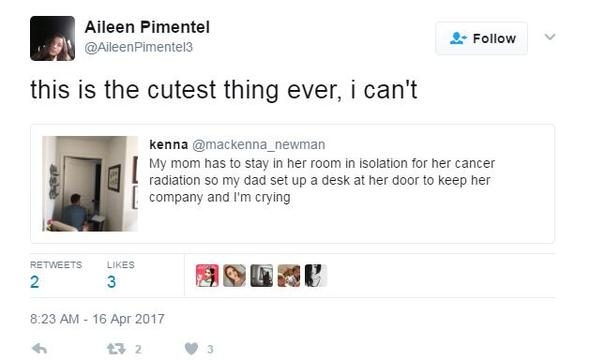The width and height of the screenshot is (590, 360).
Task: Show the list of 3 likes
Action: click(120, 275)
